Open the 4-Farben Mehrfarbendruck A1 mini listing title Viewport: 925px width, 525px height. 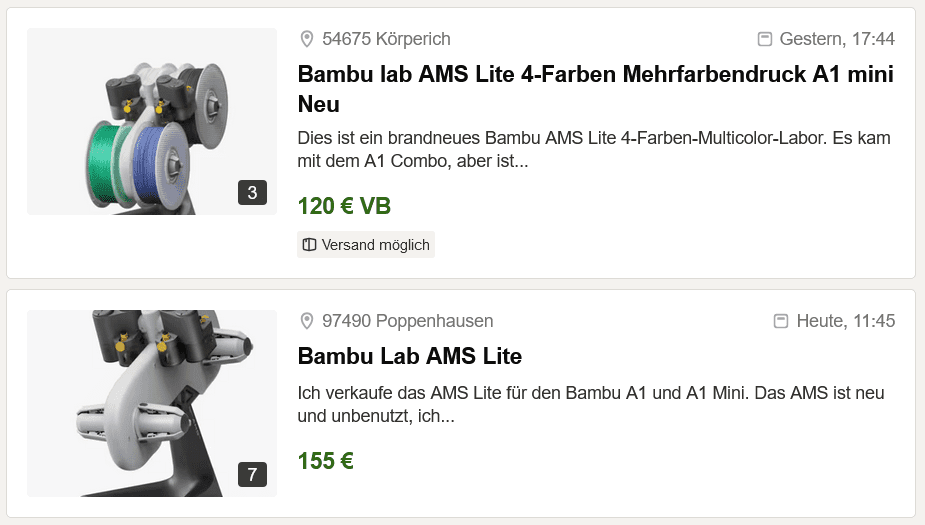595,89
